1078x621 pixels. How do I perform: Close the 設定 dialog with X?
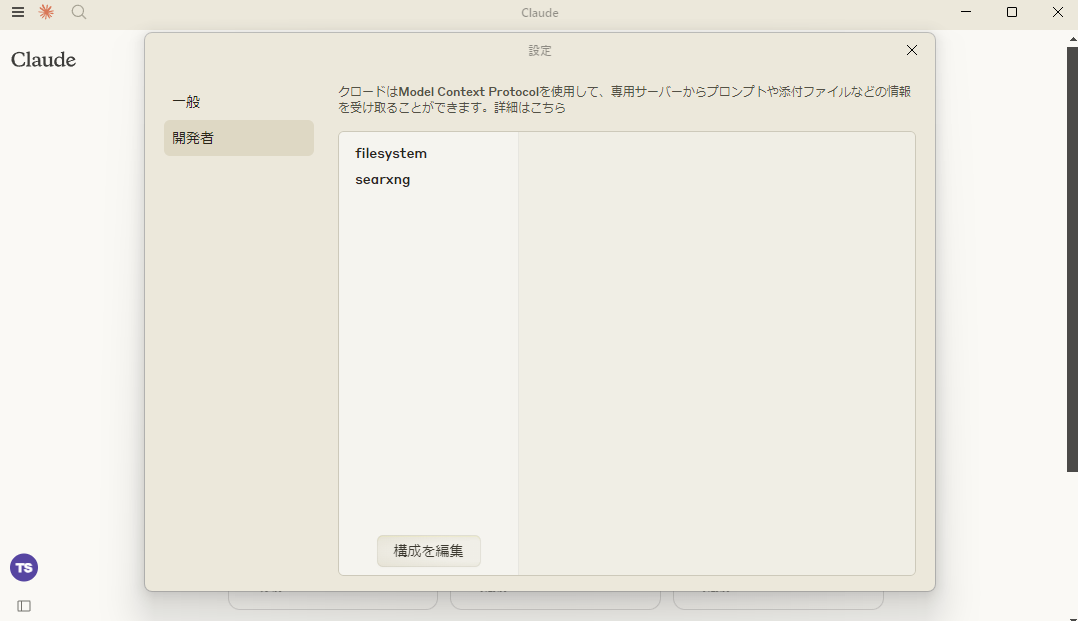(x=912, y=50)
